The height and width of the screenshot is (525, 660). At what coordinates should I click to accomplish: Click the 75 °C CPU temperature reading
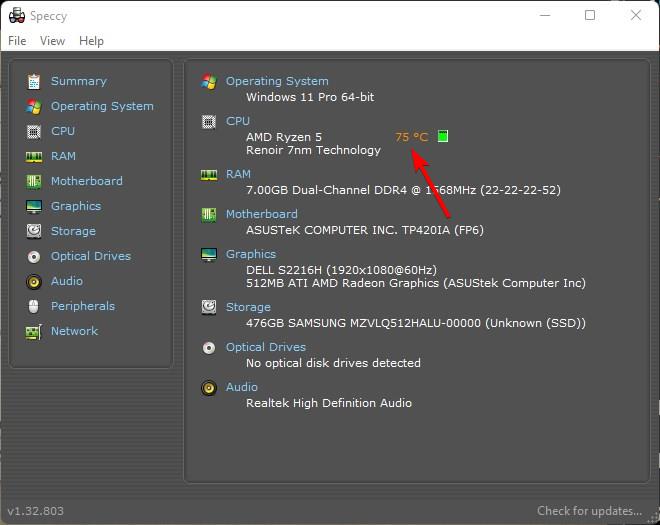tap(411, 136)
